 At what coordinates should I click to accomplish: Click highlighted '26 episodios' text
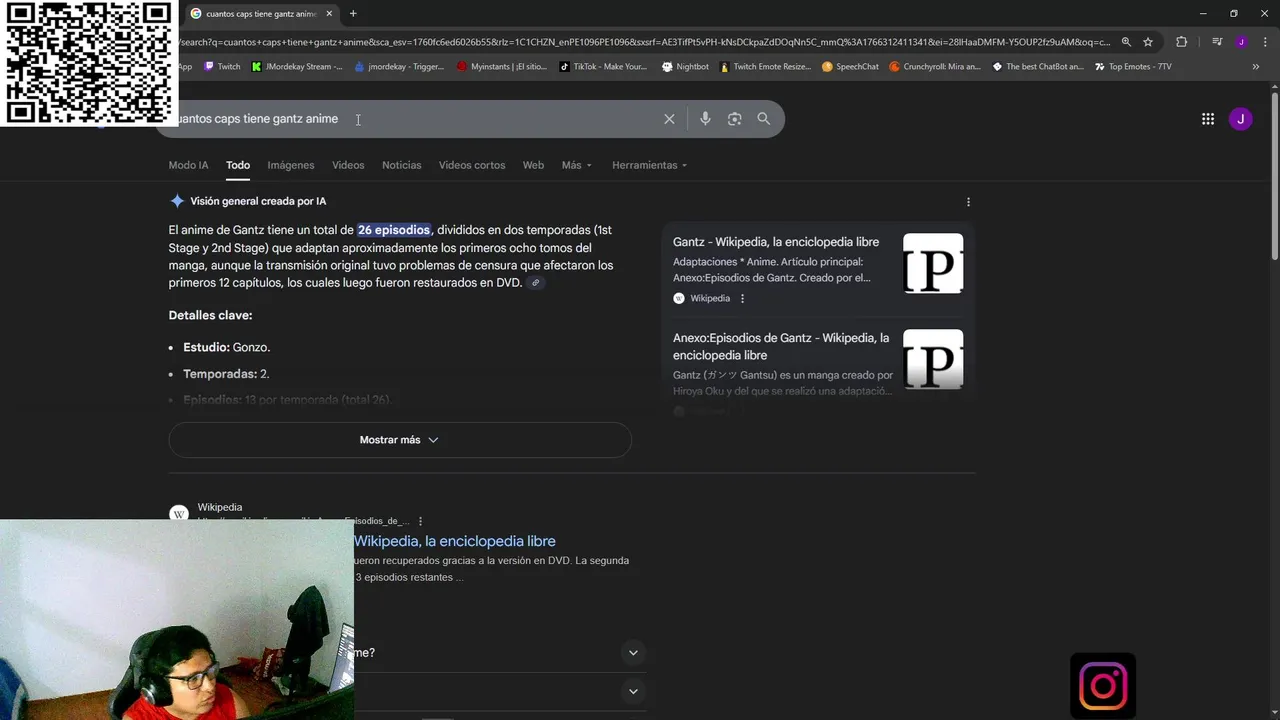point(394,230)
